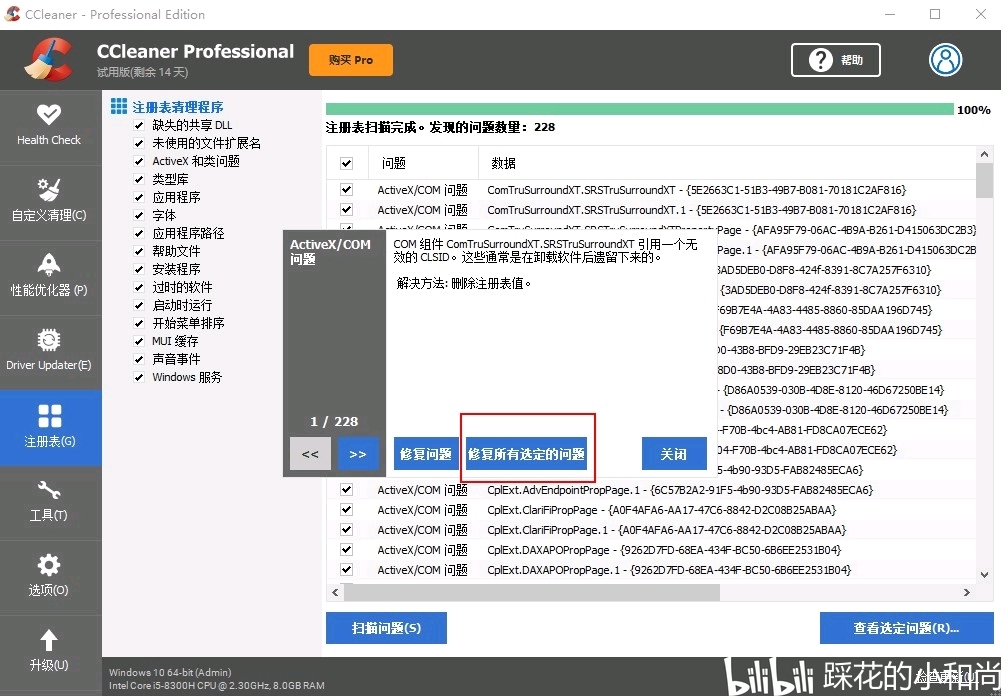Close the issue dialog (关闭)
Screen dimensions: 1001x696
click(x=674, y=454)
